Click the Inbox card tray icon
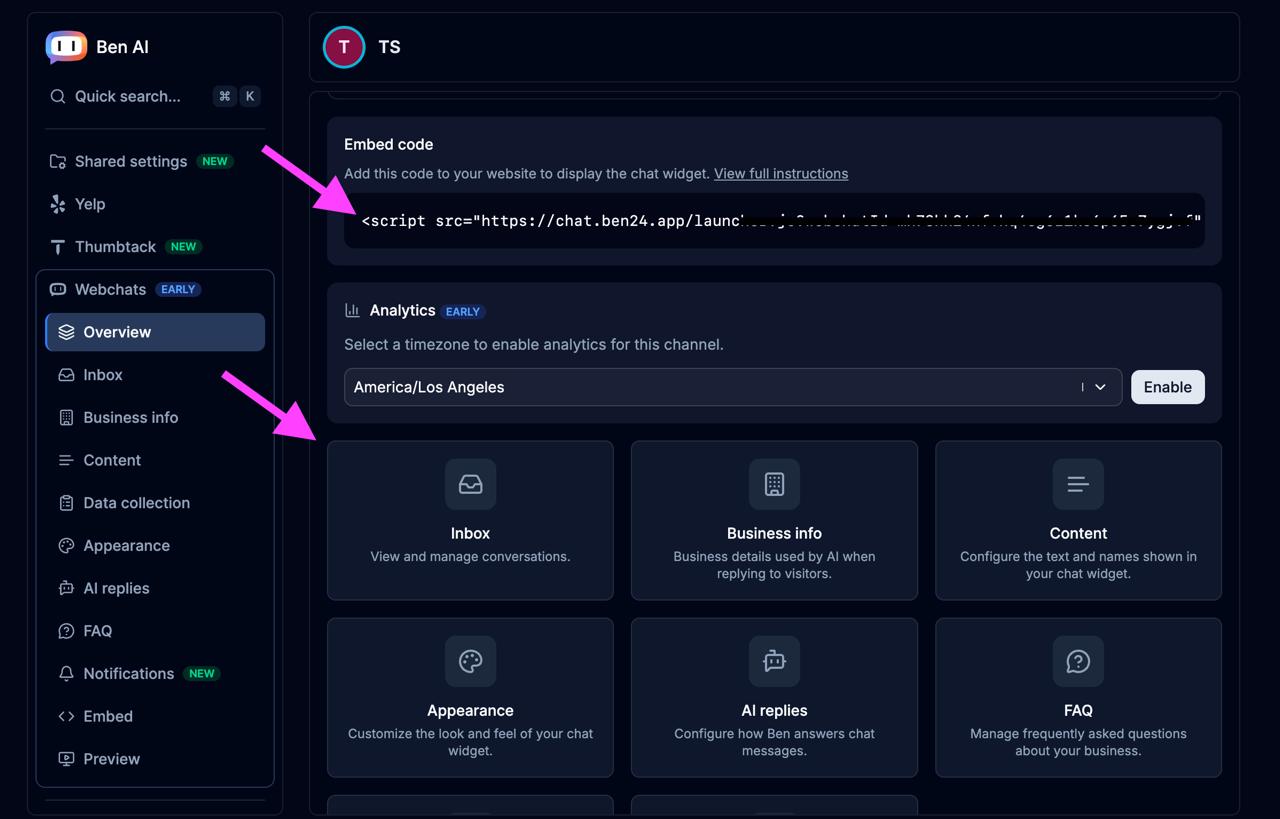 (x=470, y=484)
